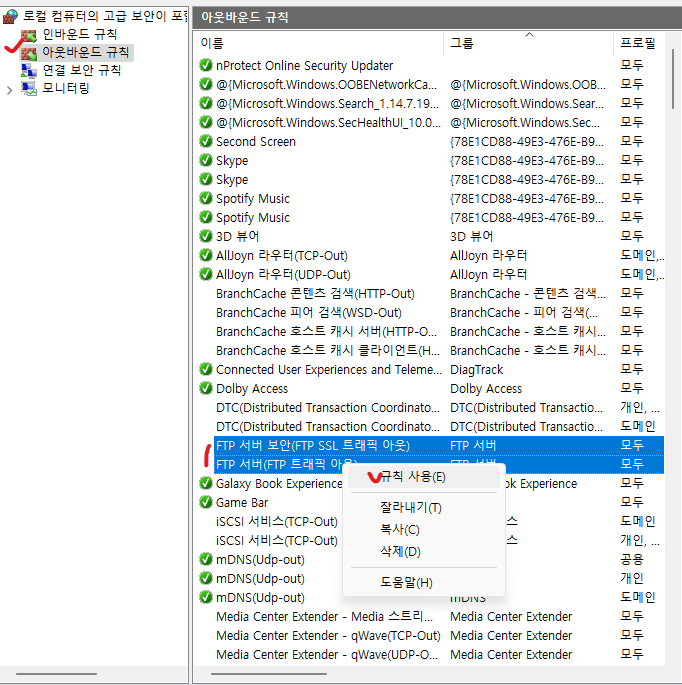Select root node 로컬 컴퓨터의 고급 보안
The image size is (682, 685).
(x=105, y=16)
